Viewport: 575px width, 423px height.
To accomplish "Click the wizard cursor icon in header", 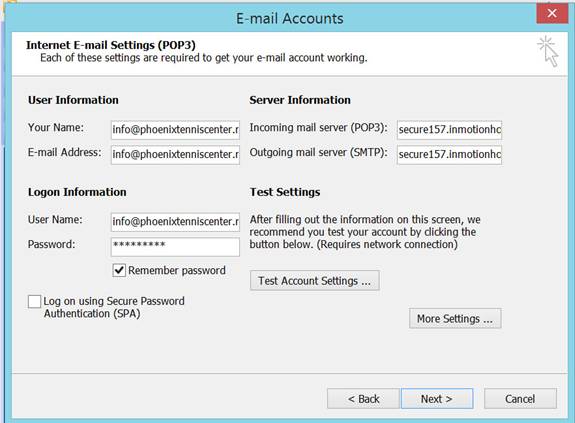I will pyautogui.click(x=548, y=51).
